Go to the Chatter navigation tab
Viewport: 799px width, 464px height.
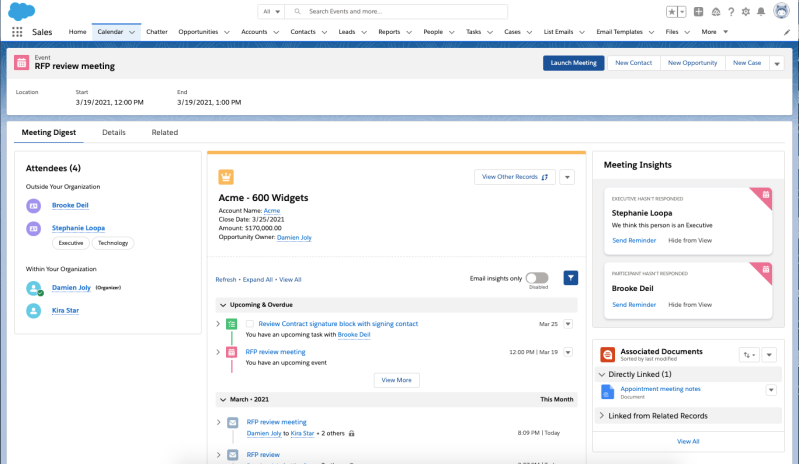tap(157, 32)
